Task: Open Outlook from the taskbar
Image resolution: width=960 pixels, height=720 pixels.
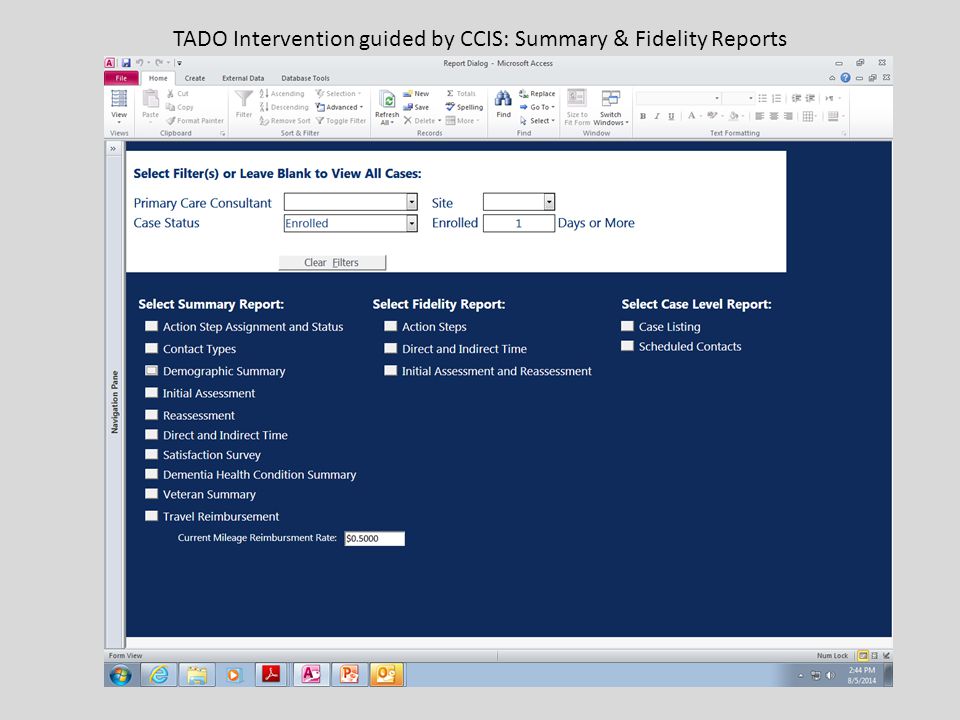Action: coord(387,675)
